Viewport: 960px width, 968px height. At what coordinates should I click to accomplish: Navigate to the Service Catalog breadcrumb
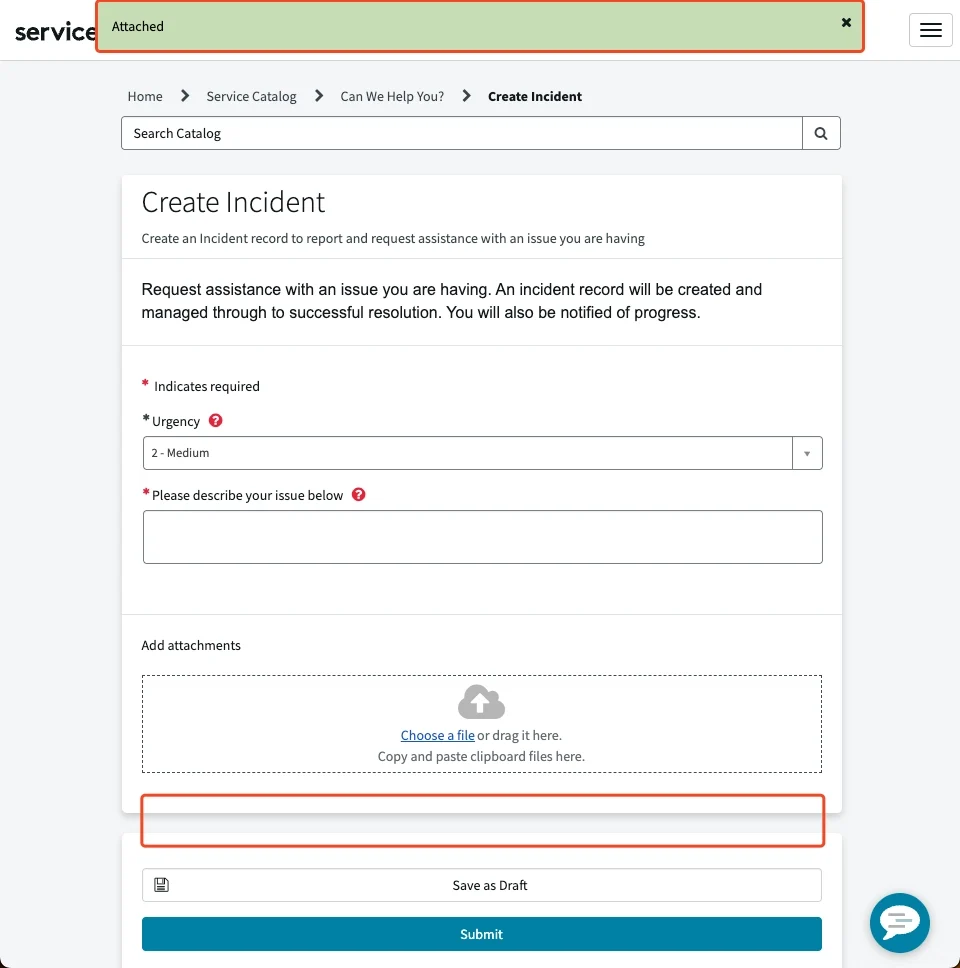coord(251,97)
